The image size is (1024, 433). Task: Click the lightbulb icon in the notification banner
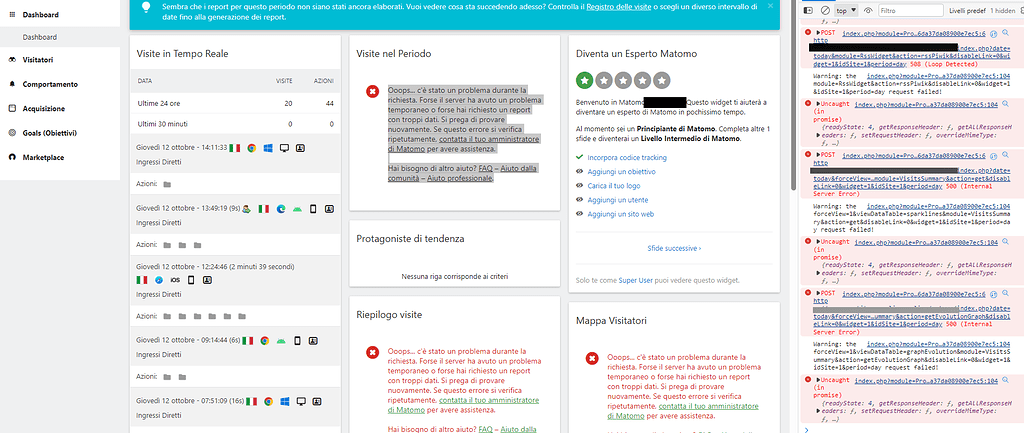click(x=146, y=7)
